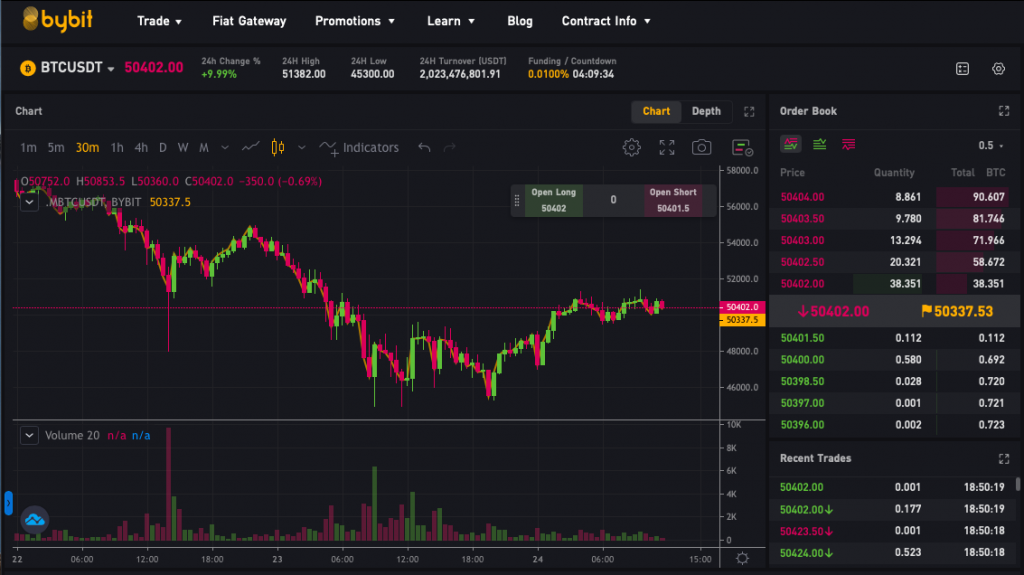Open the Indicators menu
This screenshot has width=1024, height=575.
(359, 148)
